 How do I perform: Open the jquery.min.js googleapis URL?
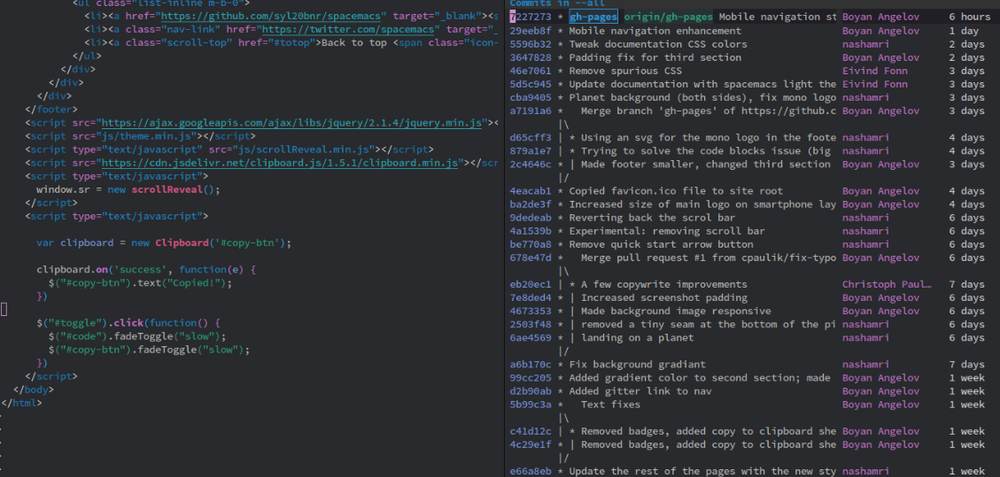(292, 123)
